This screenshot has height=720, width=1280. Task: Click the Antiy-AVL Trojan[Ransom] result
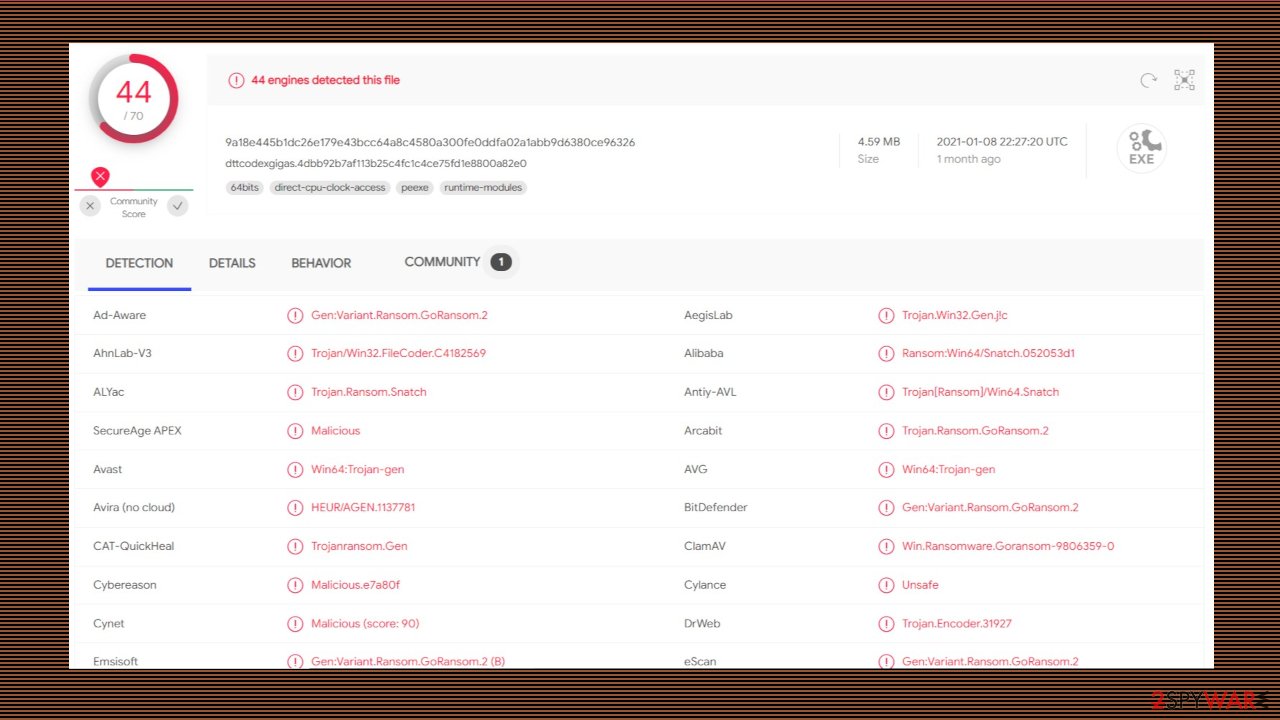click(980, 392)
